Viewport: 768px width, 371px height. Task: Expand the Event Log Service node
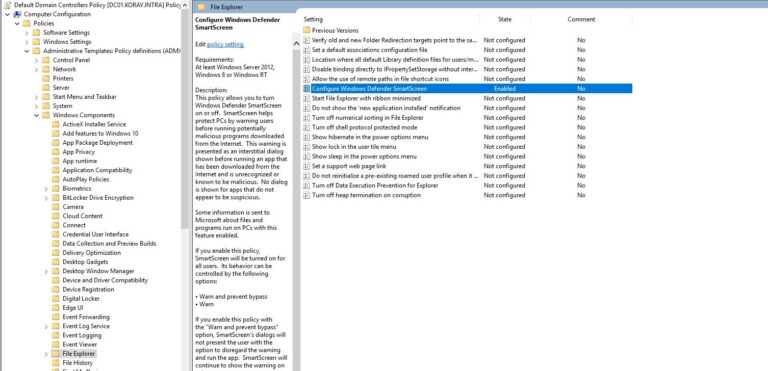tap(47, 326)
